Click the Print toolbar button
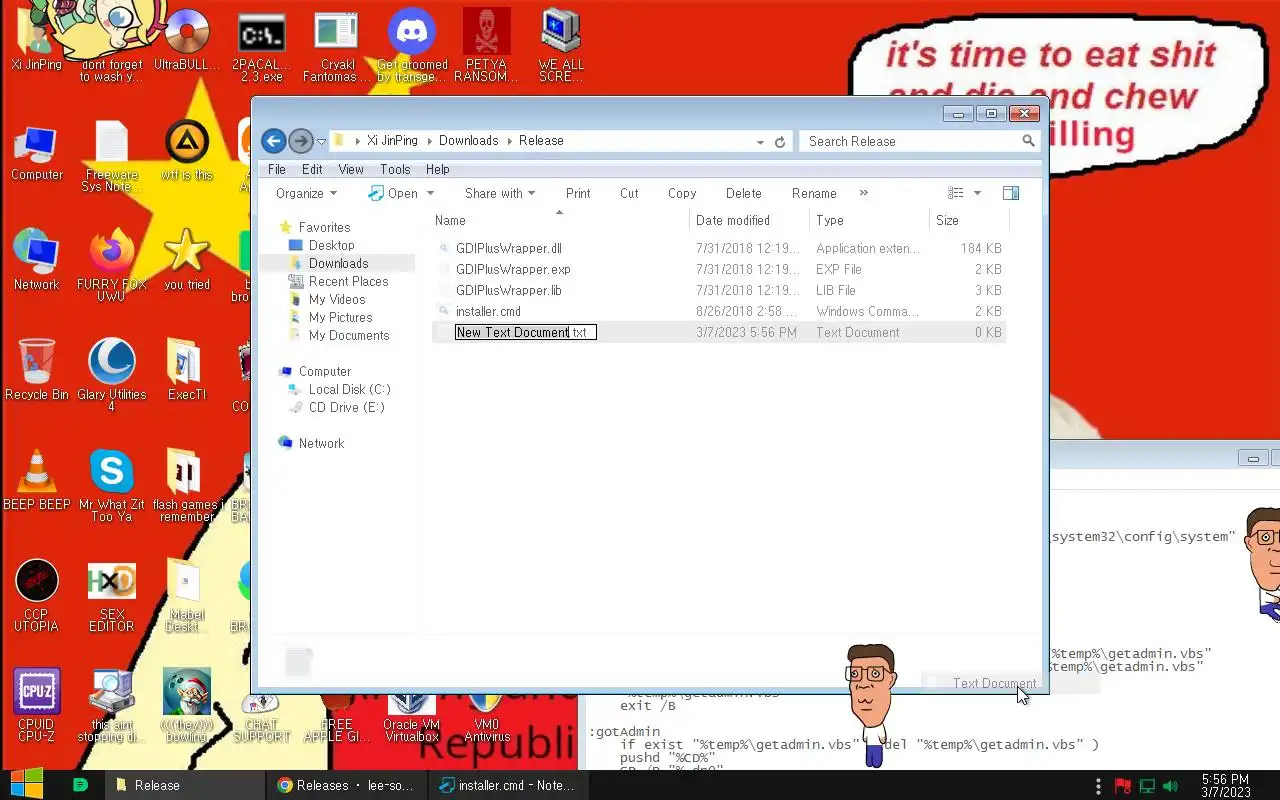Screen dimensions: 1280x800 (x=578, y=193)
